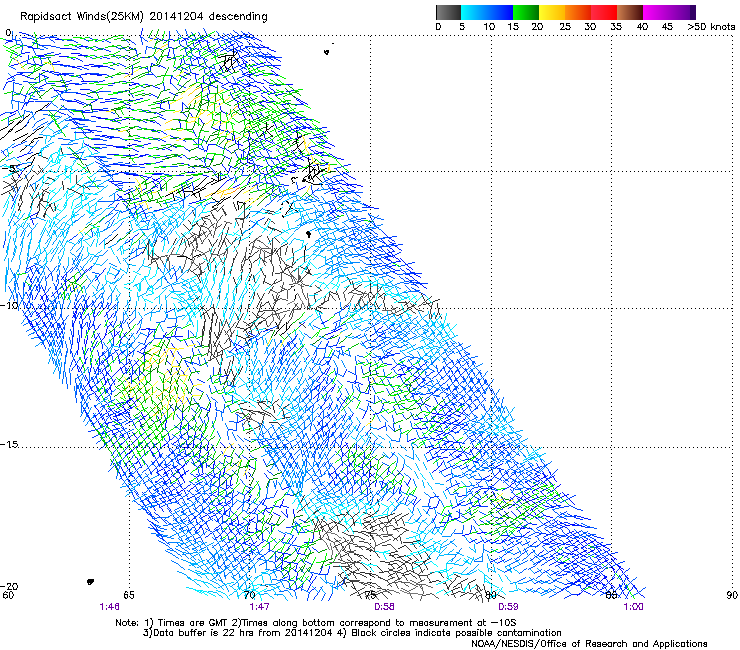Click the '>50 knots' legend label
The height and width of the screenshot is (650, 740).
tap(711, 27)
